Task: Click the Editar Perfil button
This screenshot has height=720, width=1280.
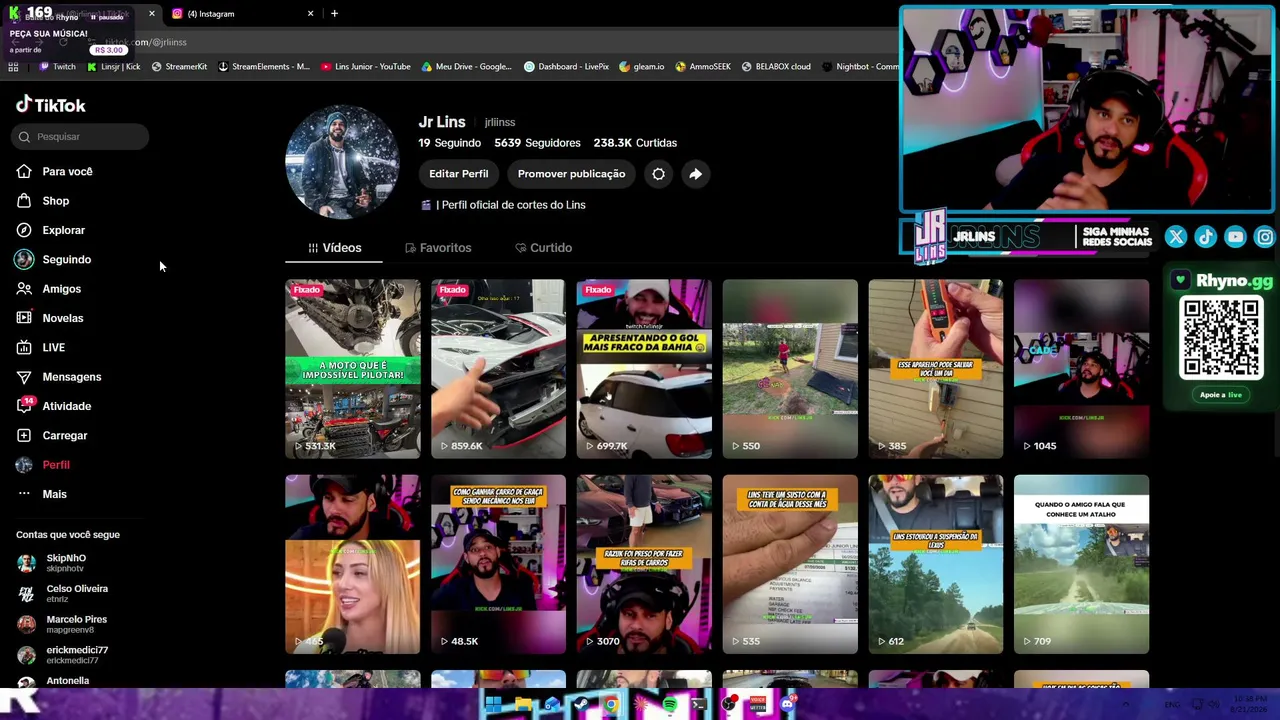Action: point(459,174)
